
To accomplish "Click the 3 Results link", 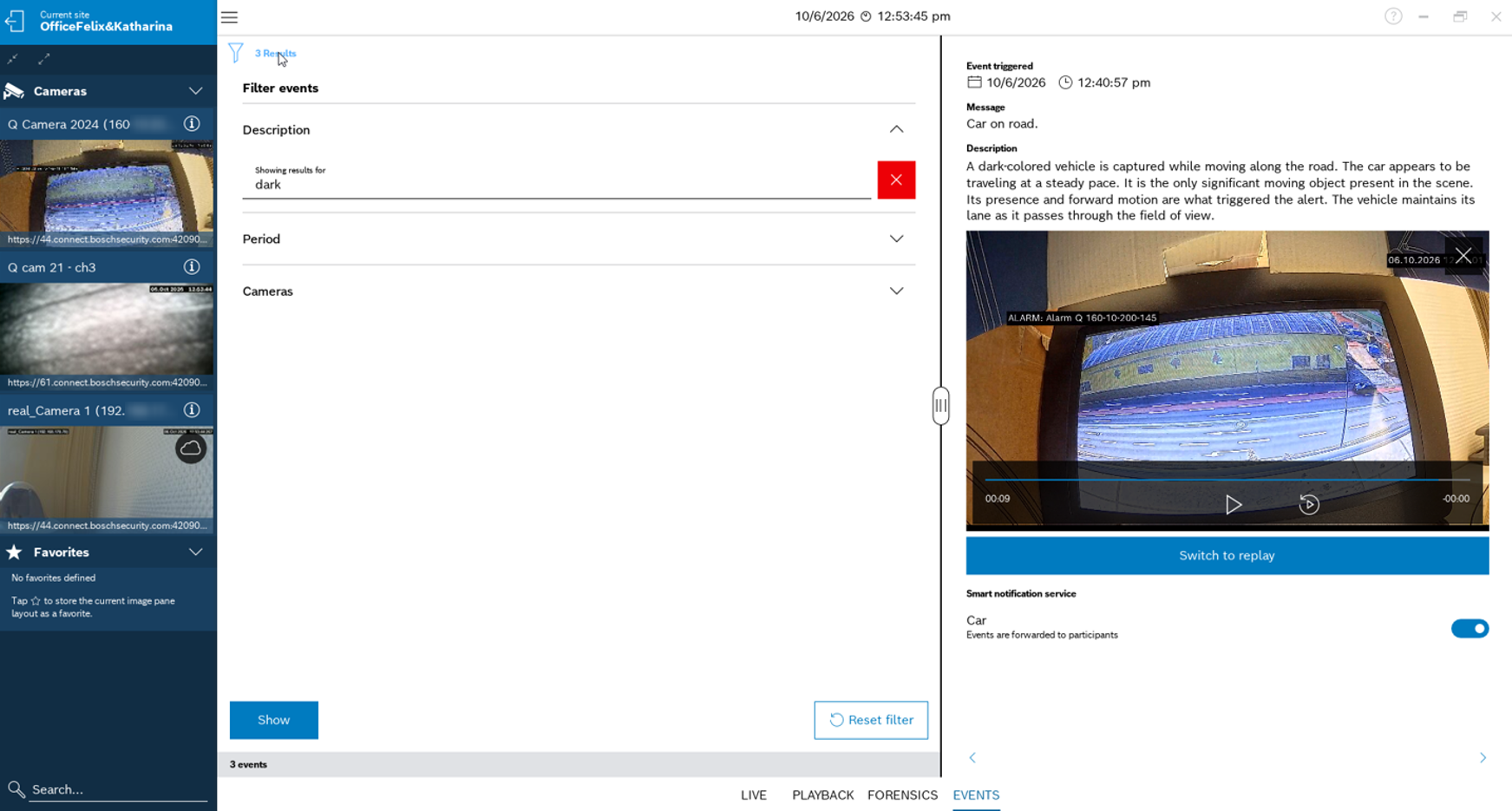I will tap(276, 54).
